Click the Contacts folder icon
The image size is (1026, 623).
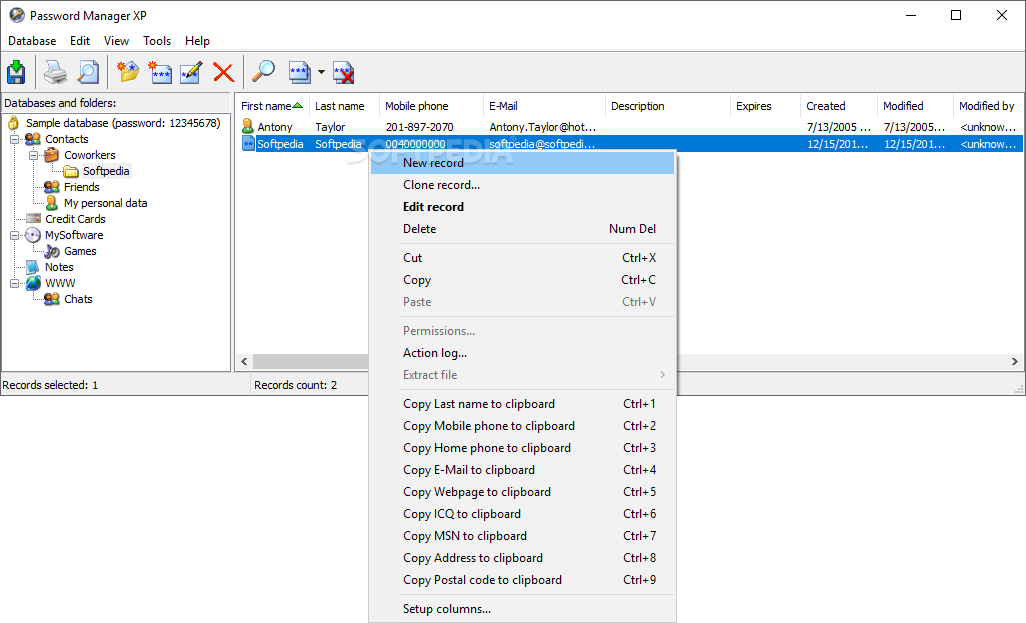click(x=33, y=139)
